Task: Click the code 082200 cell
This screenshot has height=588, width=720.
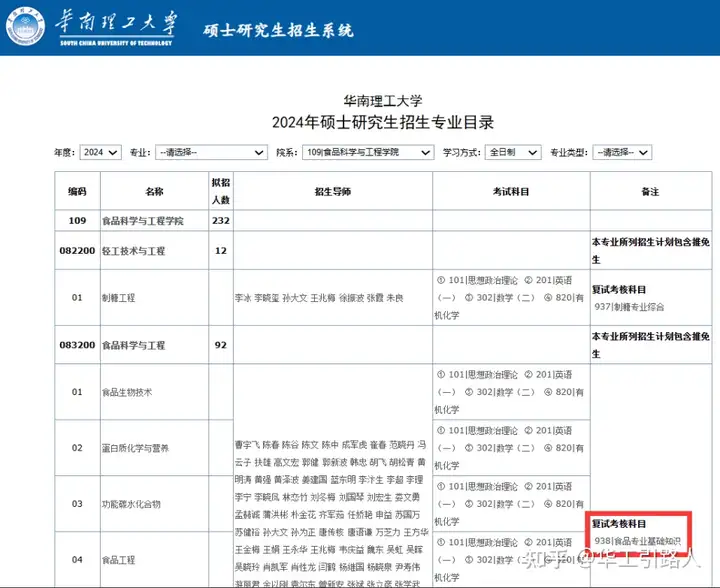Action: pos(77,251)
